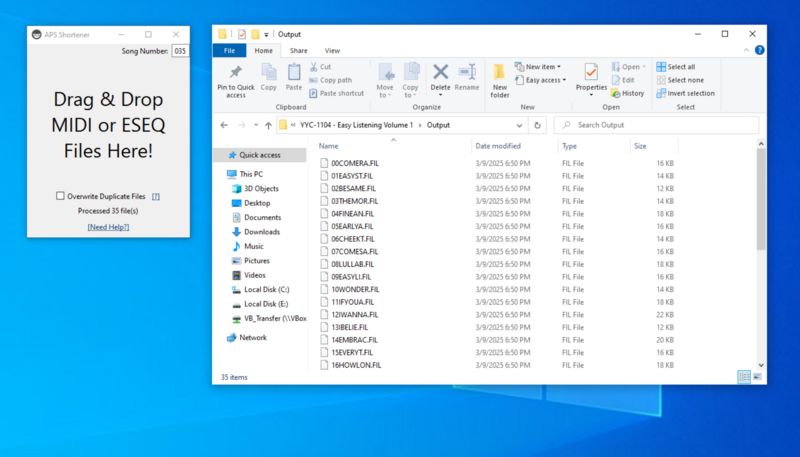Screen dimensions: 800x457
Task: Click the Edit ribbon button
Action: 623,80
